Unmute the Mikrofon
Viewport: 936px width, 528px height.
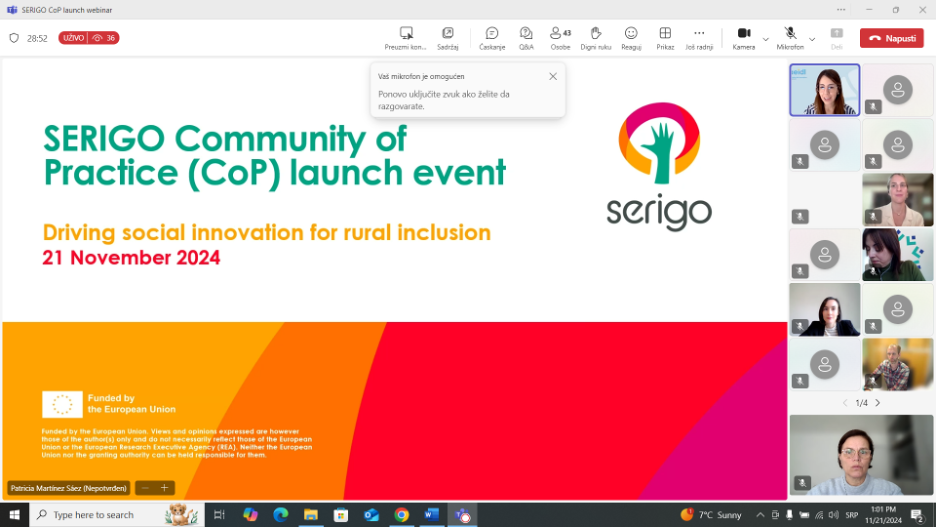pyautogui.click(x=790, y=37)
